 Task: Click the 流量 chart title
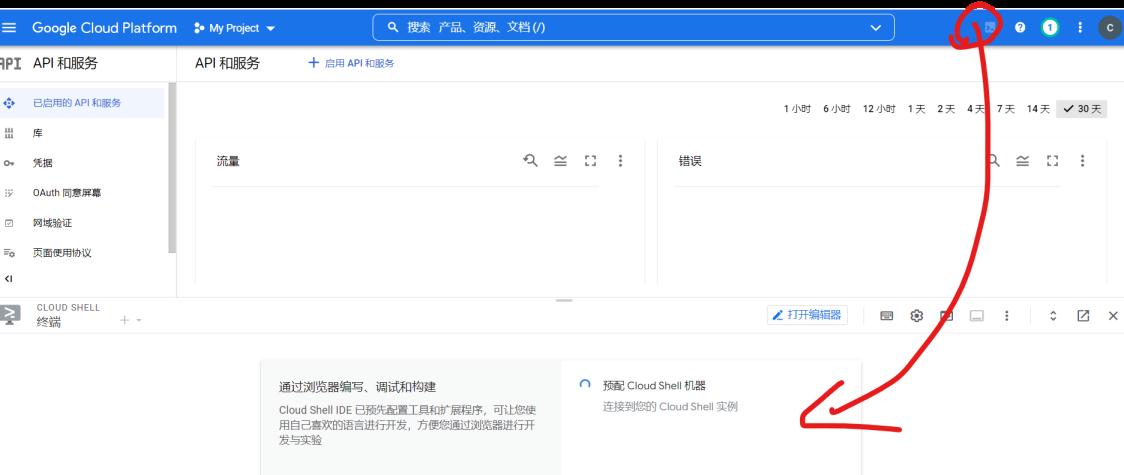coord(228,161)
